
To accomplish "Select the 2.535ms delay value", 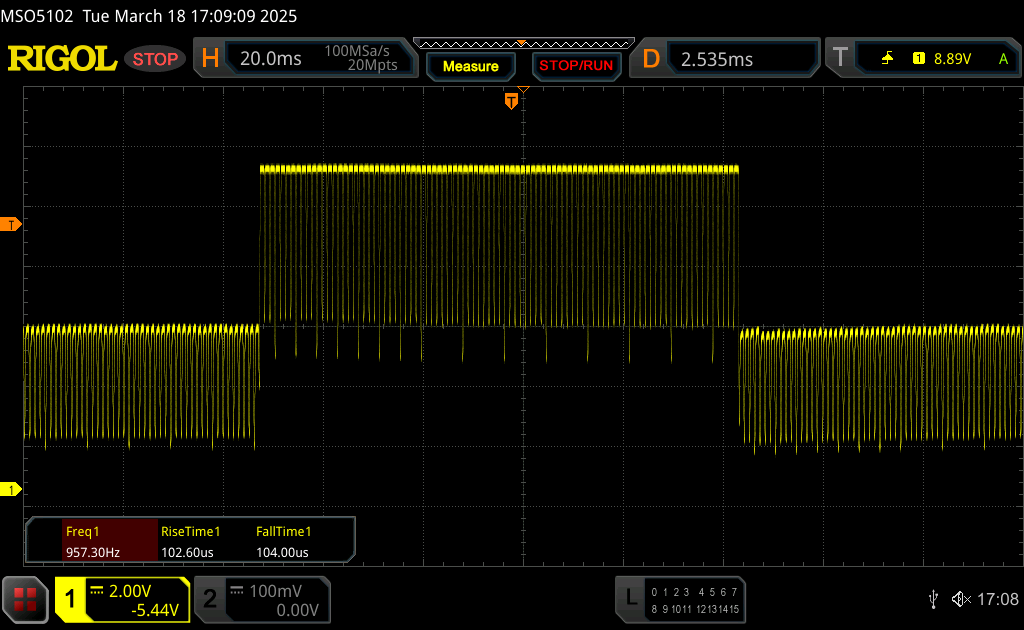I will pyautogui.click(x=717, y=59).
